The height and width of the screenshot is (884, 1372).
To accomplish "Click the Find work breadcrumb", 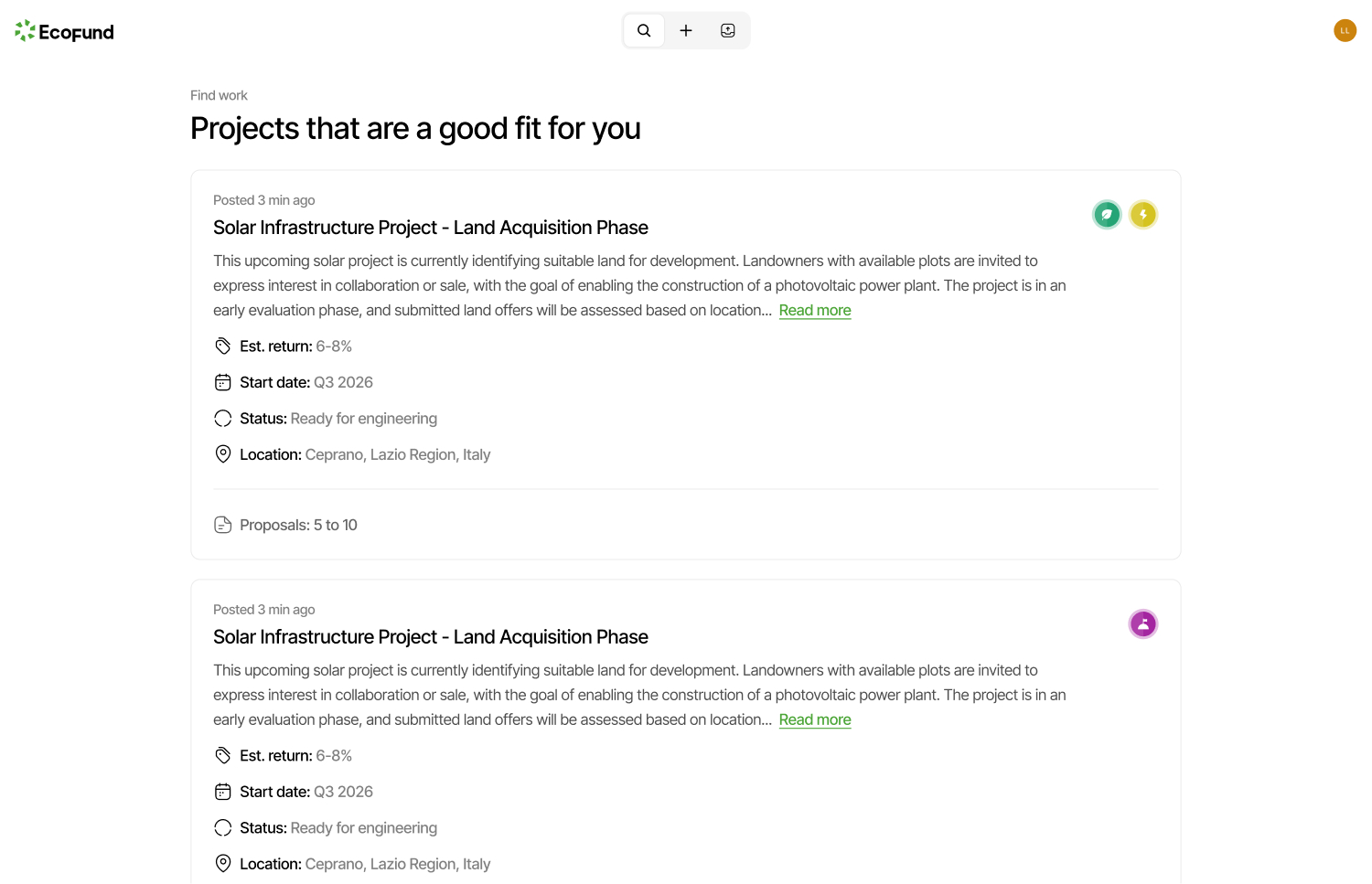I will coord(219,95).
